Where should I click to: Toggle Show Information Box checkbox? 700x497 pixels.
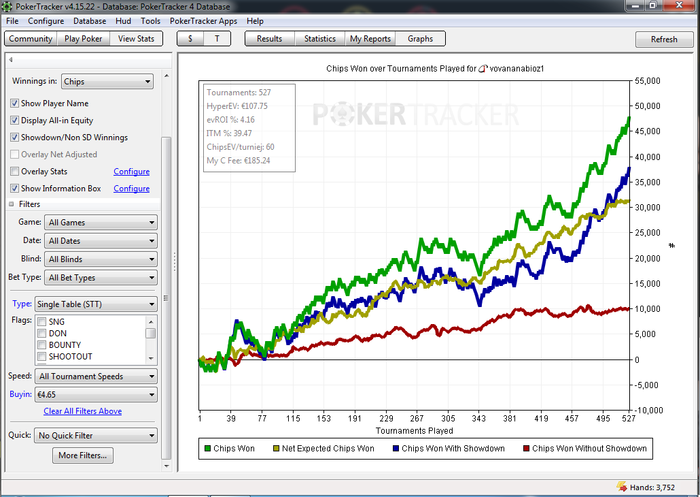click(15, 188)
